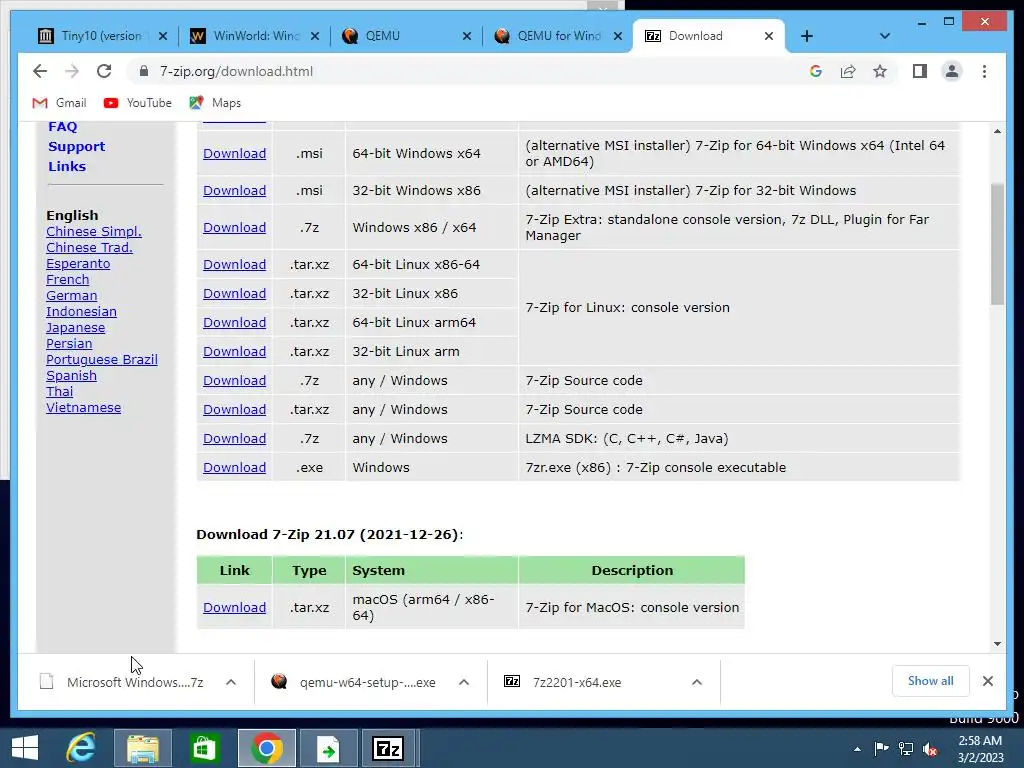Open the taskbar clock showing 2:58 AM
Screen dimensions: 1024x768
(x=980, y=749)
